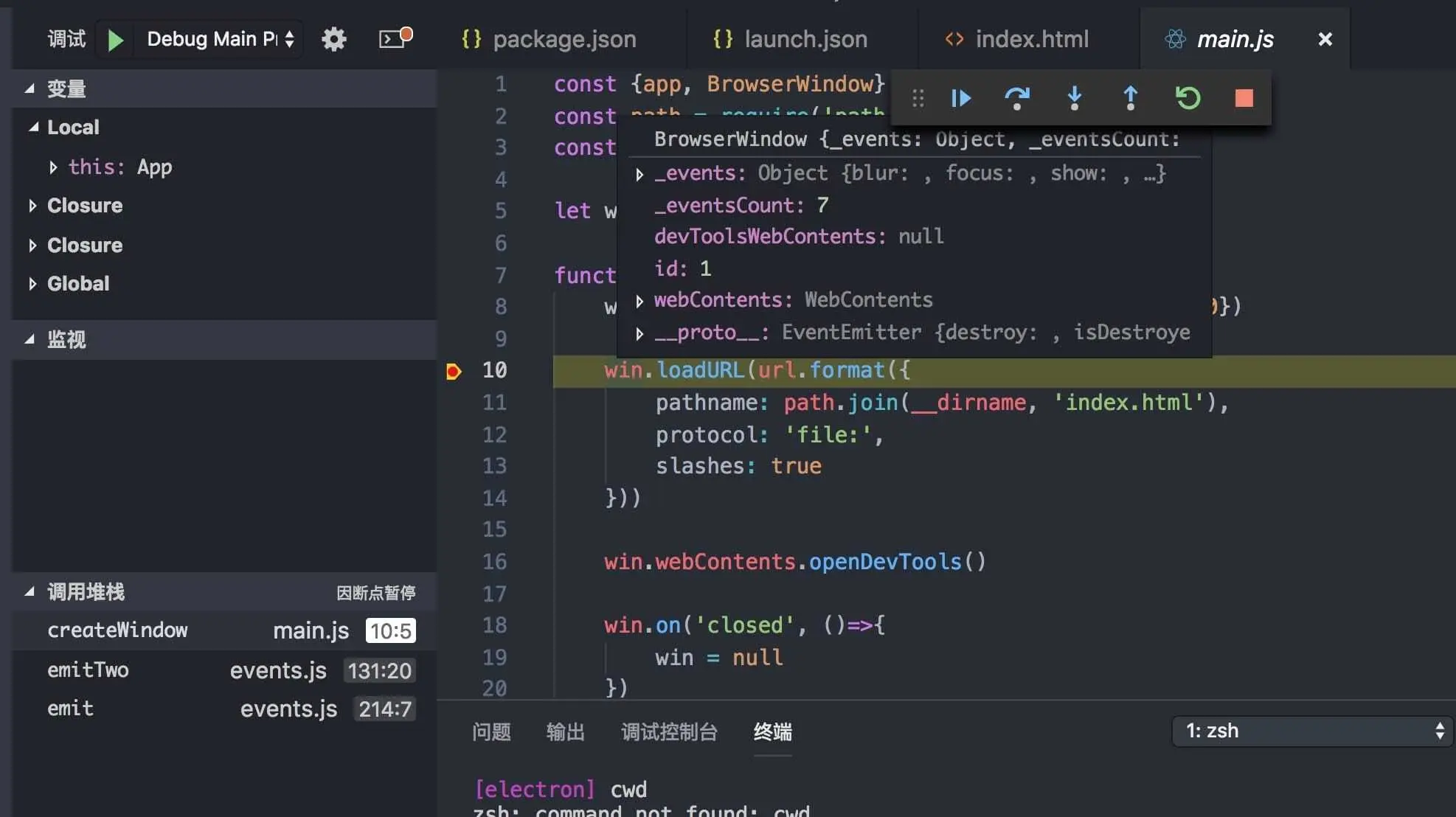Click the Step Over debug icon

click(x=1017, y=98)
